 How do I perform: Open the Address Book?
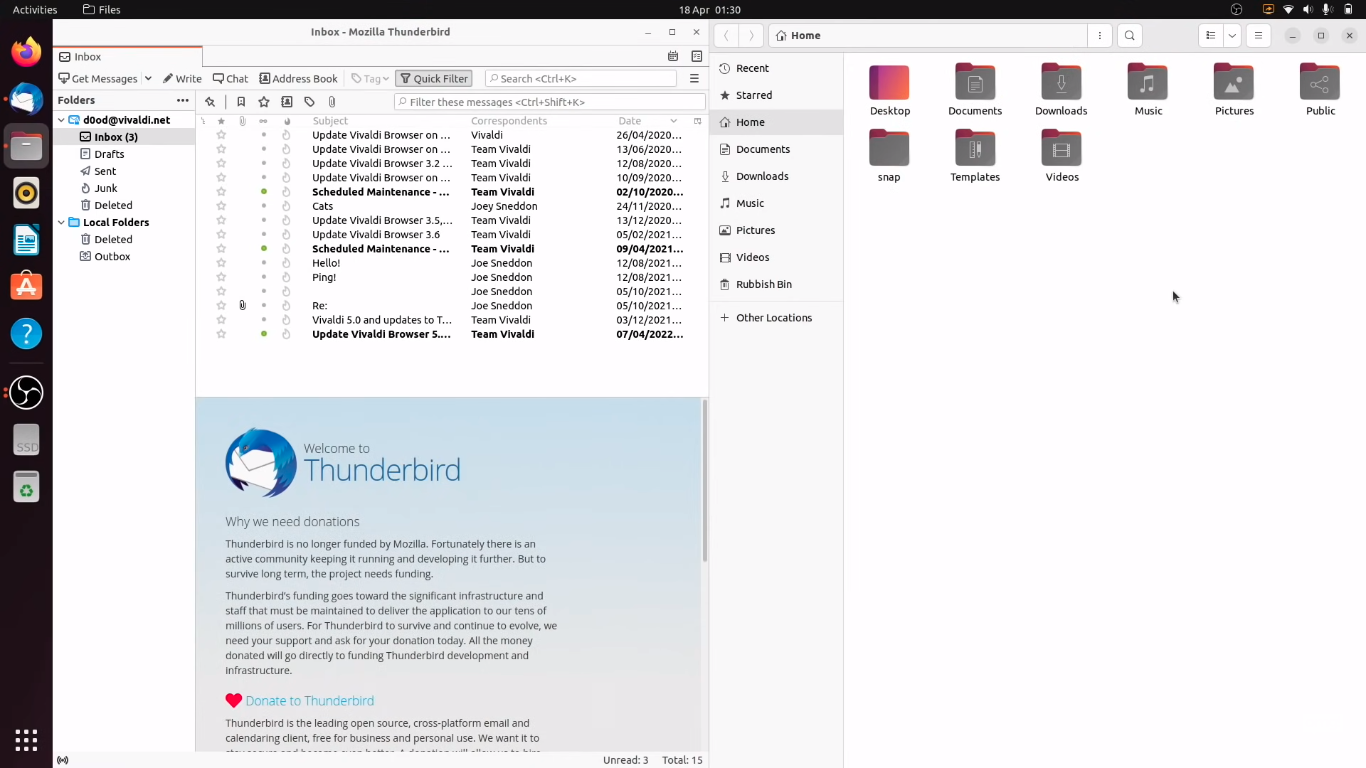click(298, 79)
